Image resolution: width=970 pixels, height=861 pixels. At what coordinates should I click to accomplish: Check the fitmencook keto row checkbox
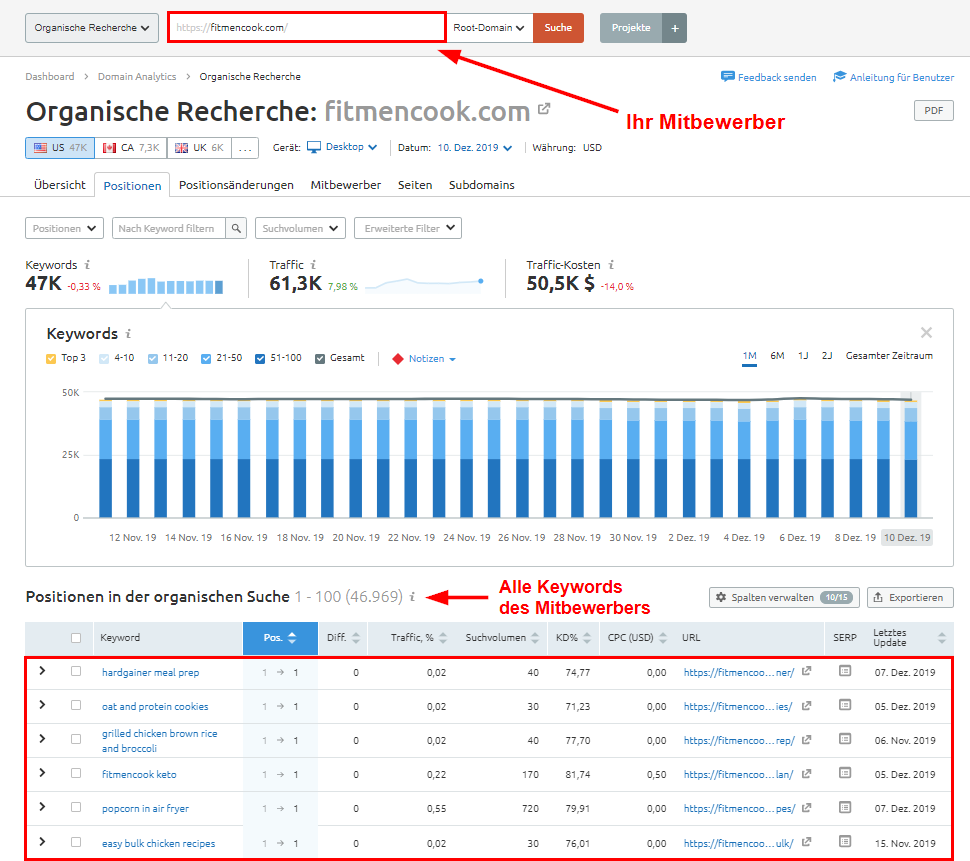tap(76, 773)
